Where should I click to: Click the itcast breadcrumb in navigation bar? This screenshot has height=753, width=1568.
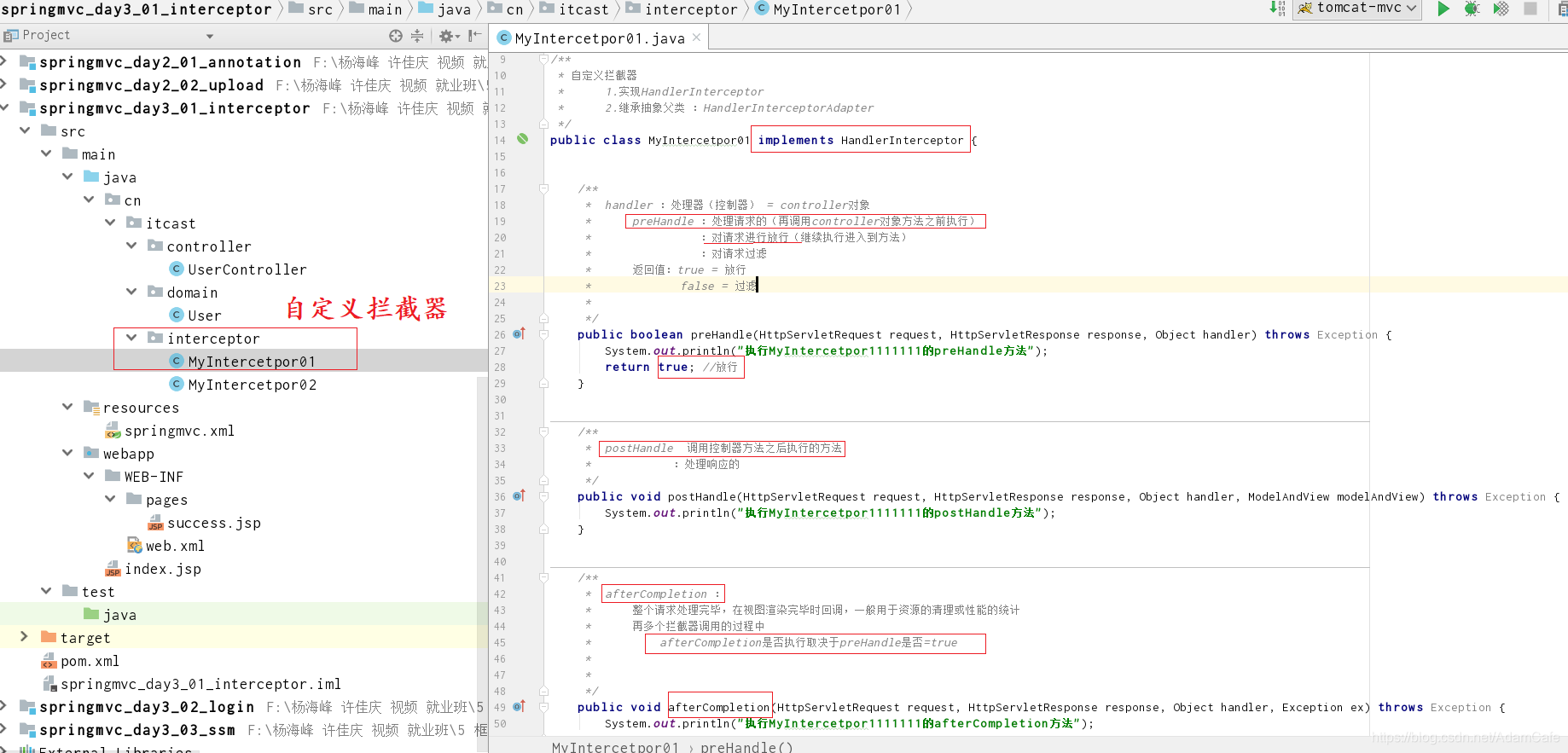click(x=575, y=9)
